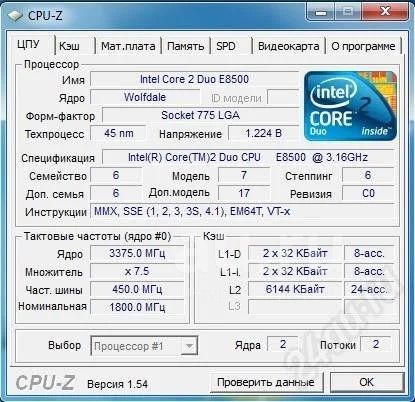The height and width of the screenshot is (402, 415).
Task: Click the Имя field showing Intel Core 2 Duo E8500
Action: coord(195,79)
